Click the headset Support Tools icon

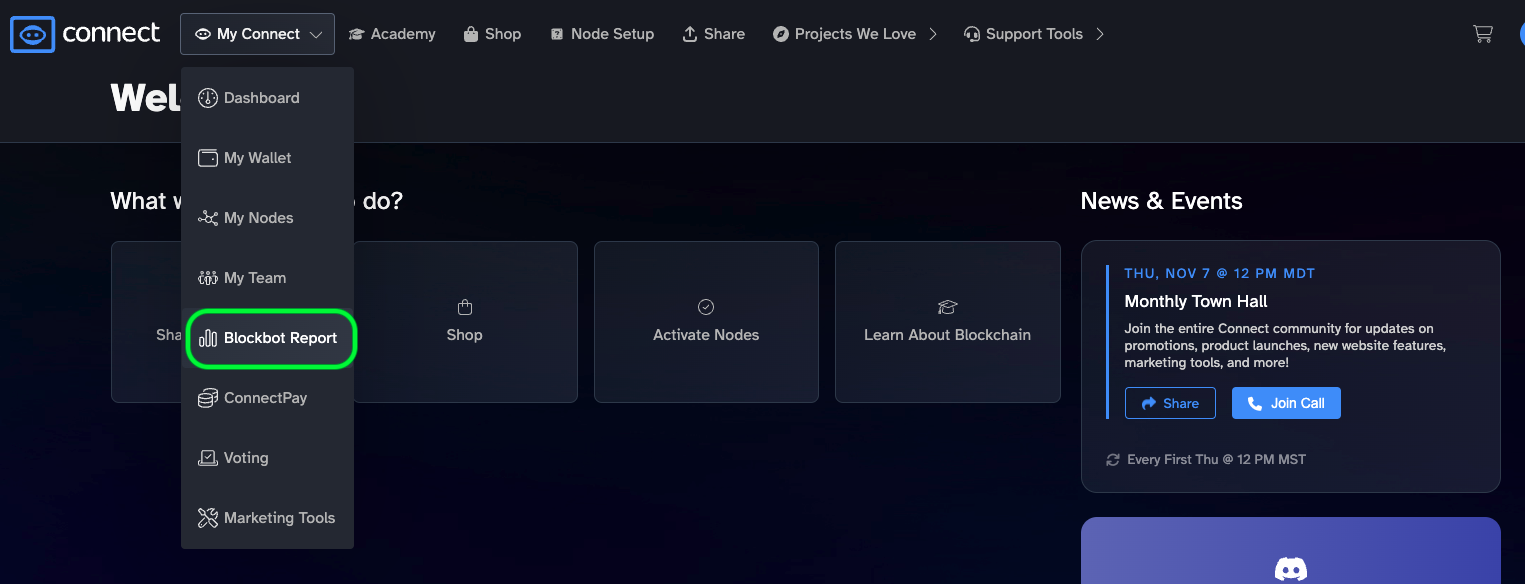971,34
